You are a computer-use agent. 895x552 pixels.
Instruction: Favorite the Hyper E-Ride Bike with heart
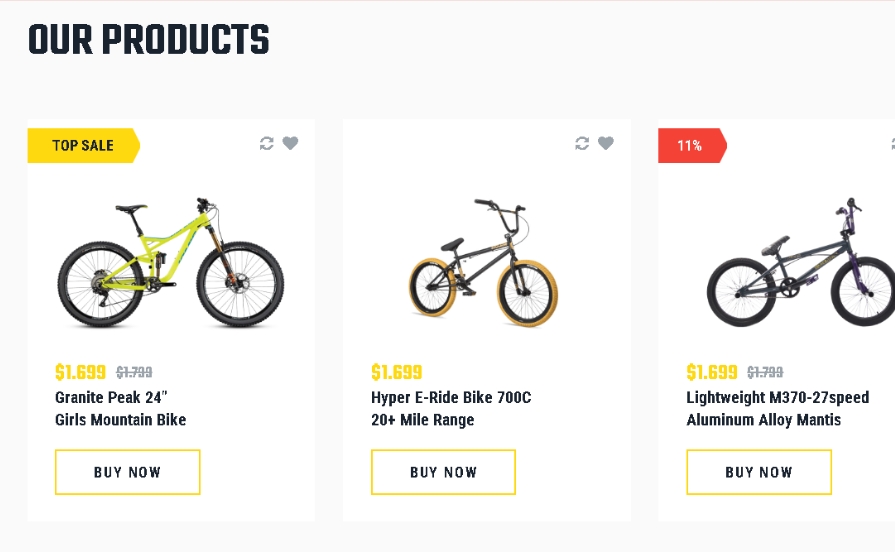tap(605, 144)
